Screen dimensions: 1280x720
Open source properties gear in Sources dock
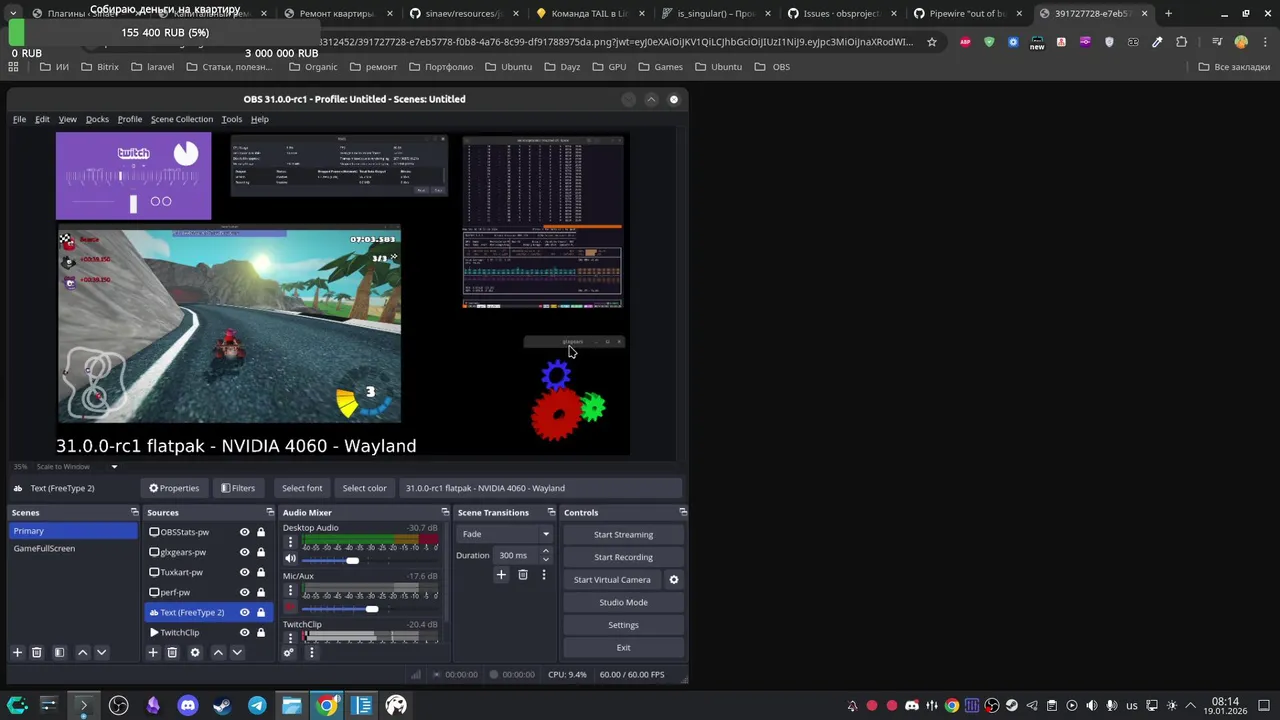coord(195,652)
